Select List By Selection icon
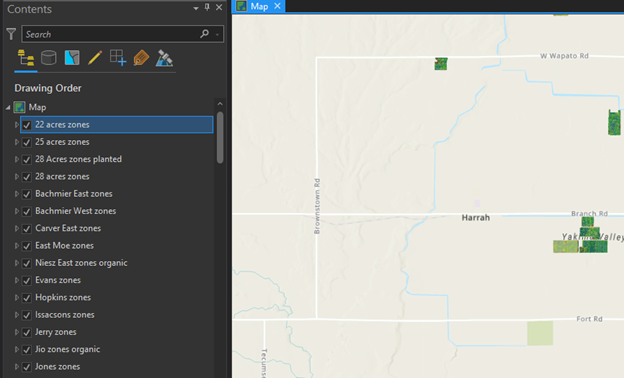Viewport: 624px width, 378px height. [x=72, y=58]
